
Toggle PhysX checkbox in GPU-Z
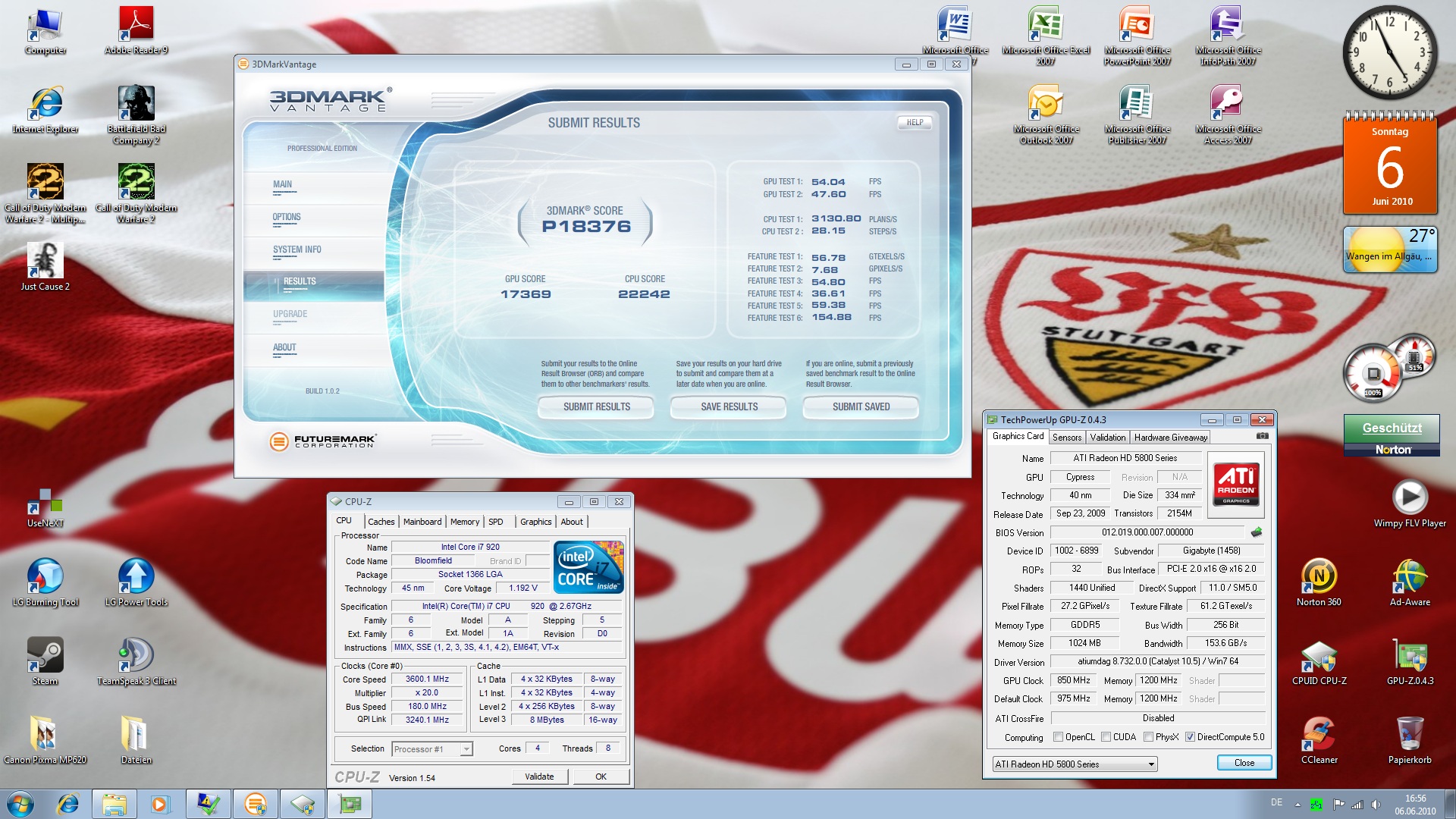pyautogui.click(x=1148, y=736)
